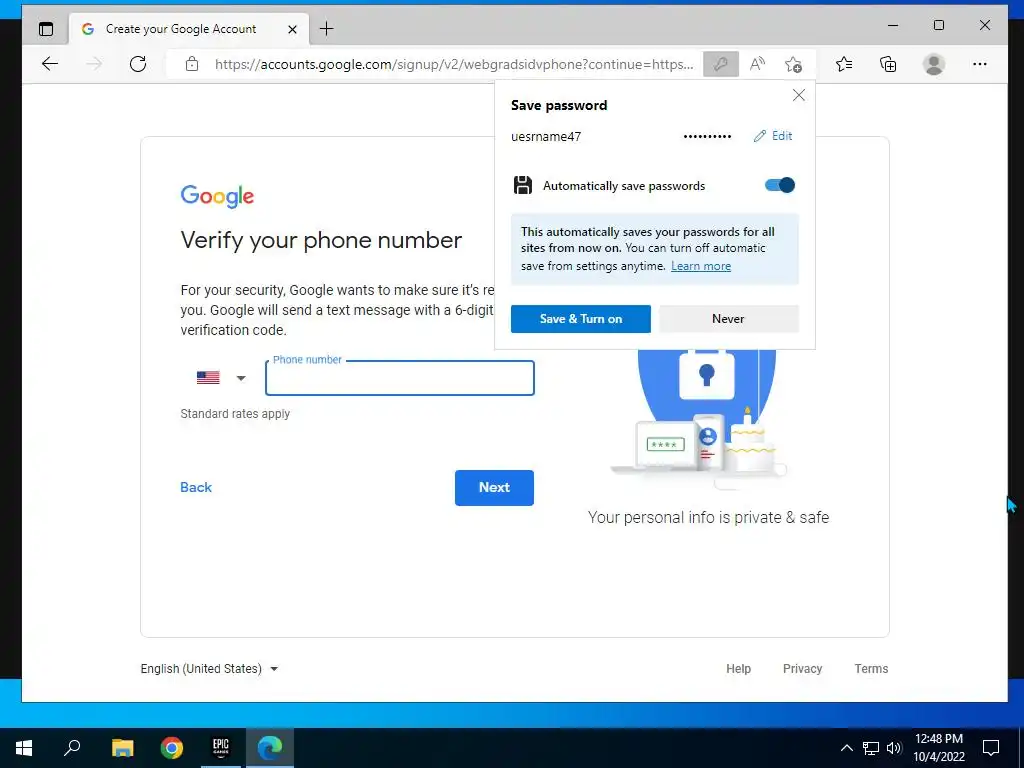This screenshot has height=768, width=1024.
Task: Click Microsoft Edge taskbar icon
Action: [270, 748]
